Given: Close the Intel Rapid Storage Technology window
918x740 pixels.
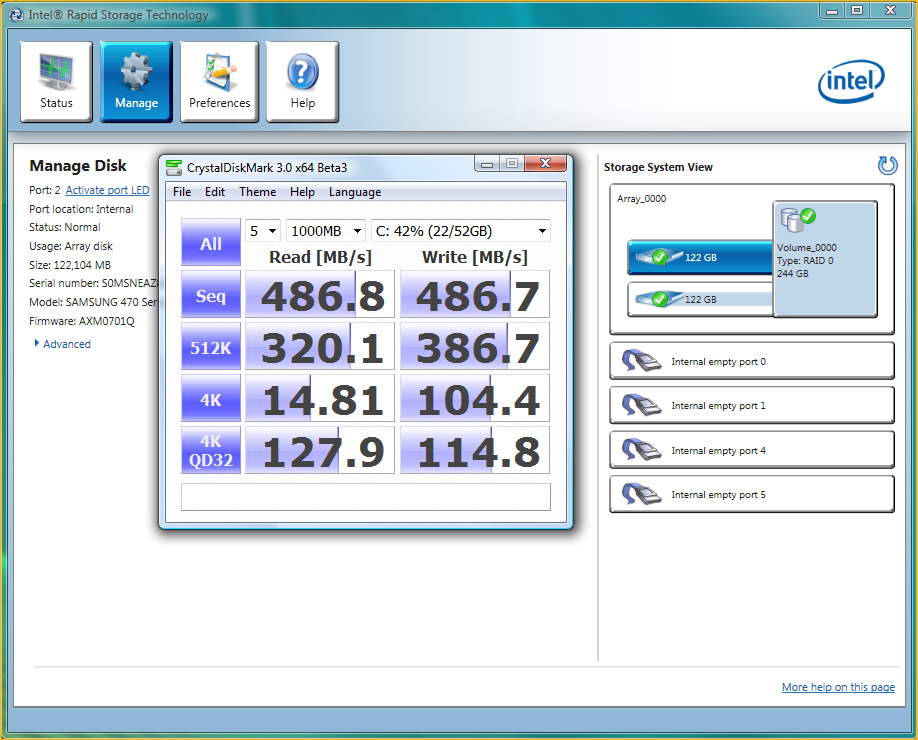Looking at the screenshot, I should pyautogui.click(x=890, y=10).
